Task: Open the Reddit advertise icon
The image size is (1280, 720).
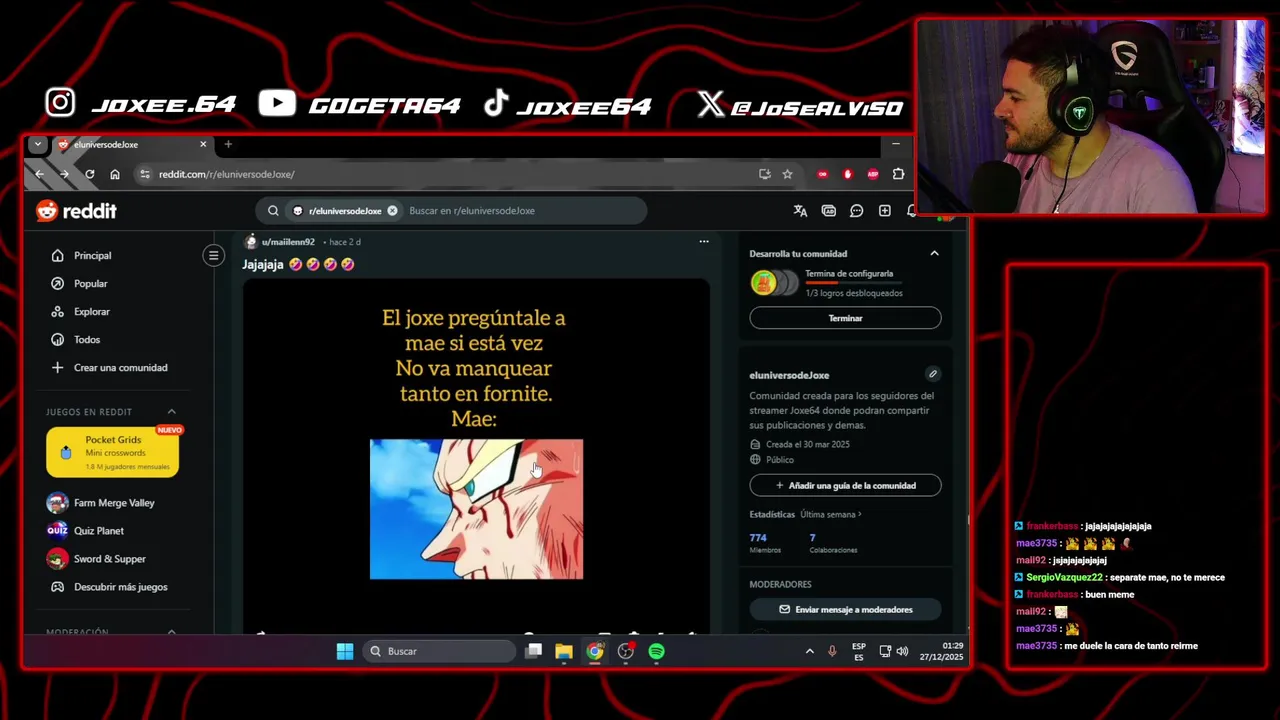Action: pyautogui.click(x=828, y=211)
